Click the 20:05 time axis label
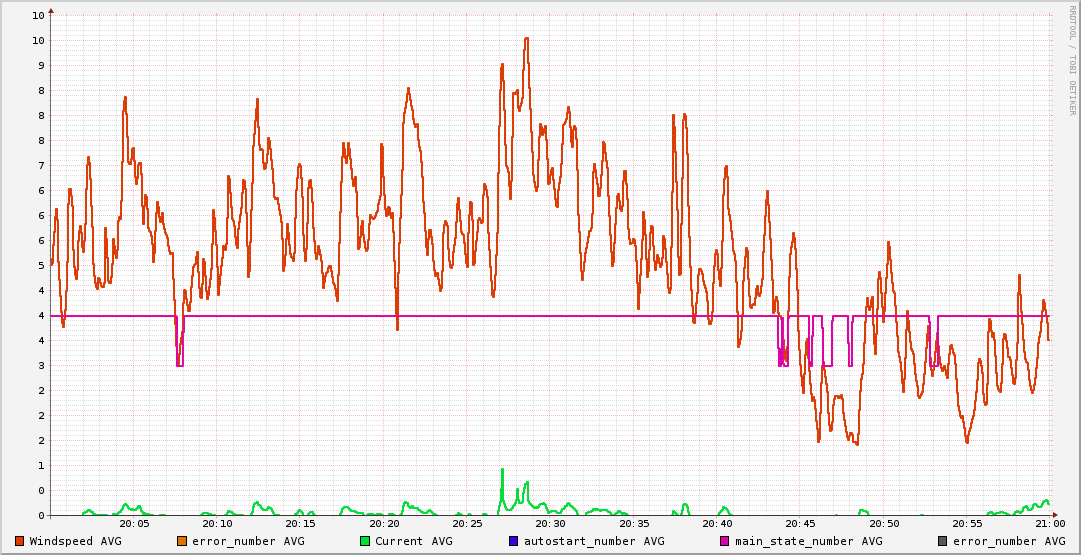The height and width of the screenshot is (555, 1081). coord(134,523)
